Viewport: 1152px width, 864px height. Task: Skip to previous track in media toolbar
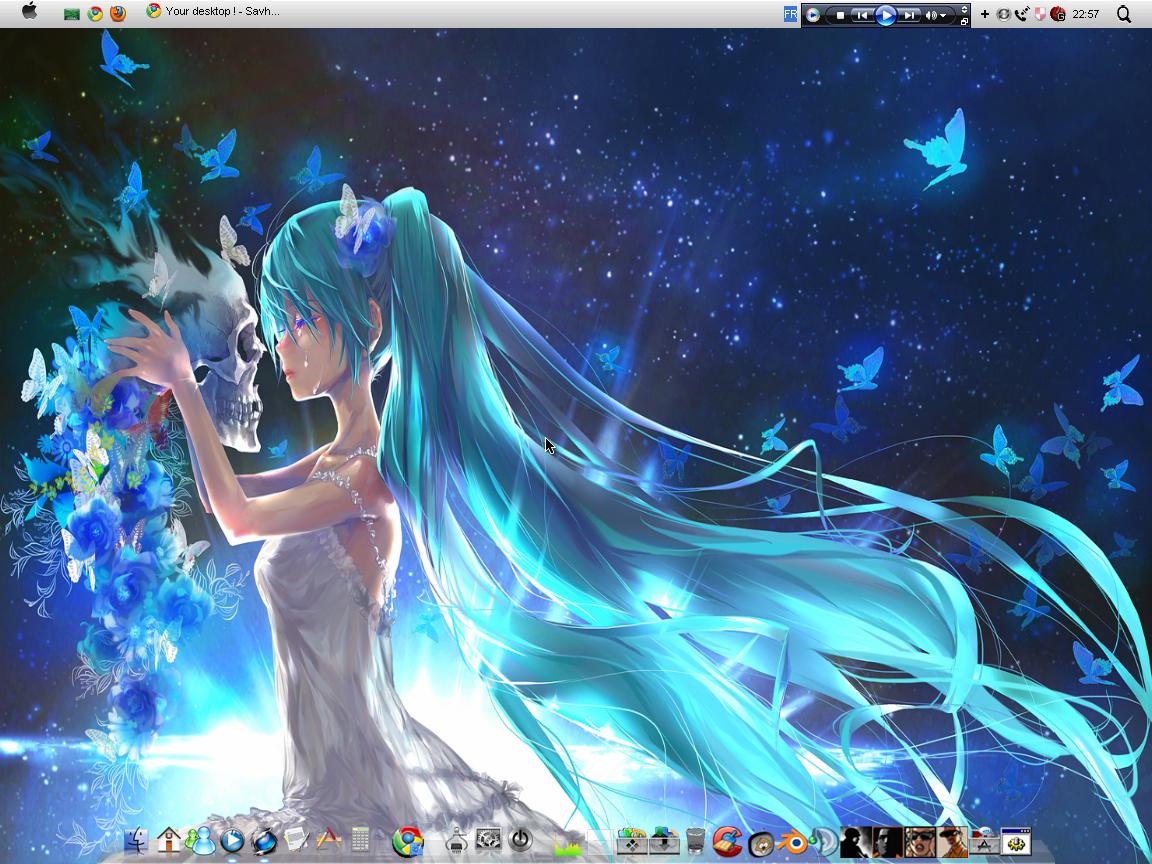[x=863, y=15]
